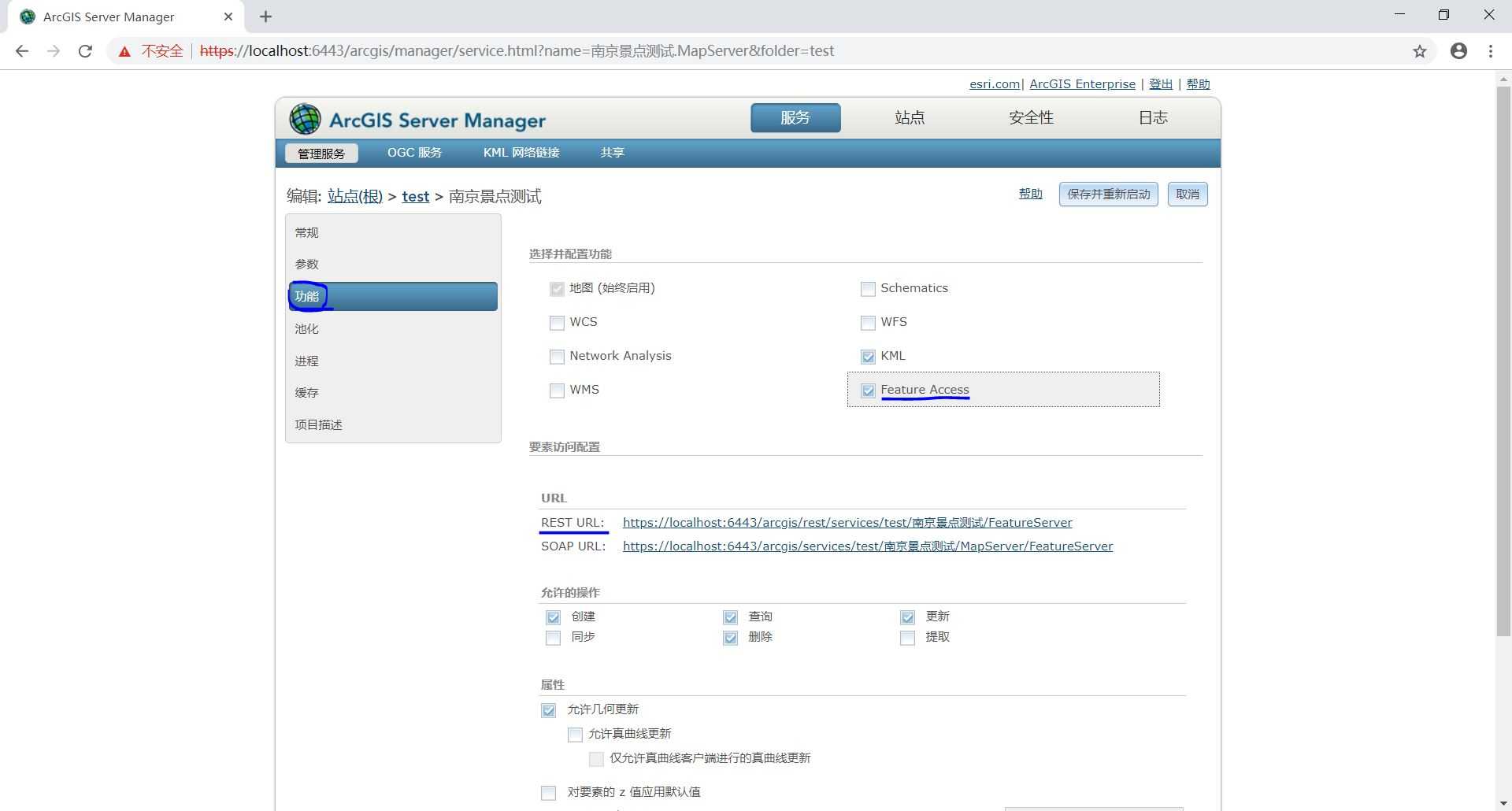Close the ArcGIS Server Manager tab
This screenshot has width=1512, height=811.
pyautogui.click(x=228, y=17)
